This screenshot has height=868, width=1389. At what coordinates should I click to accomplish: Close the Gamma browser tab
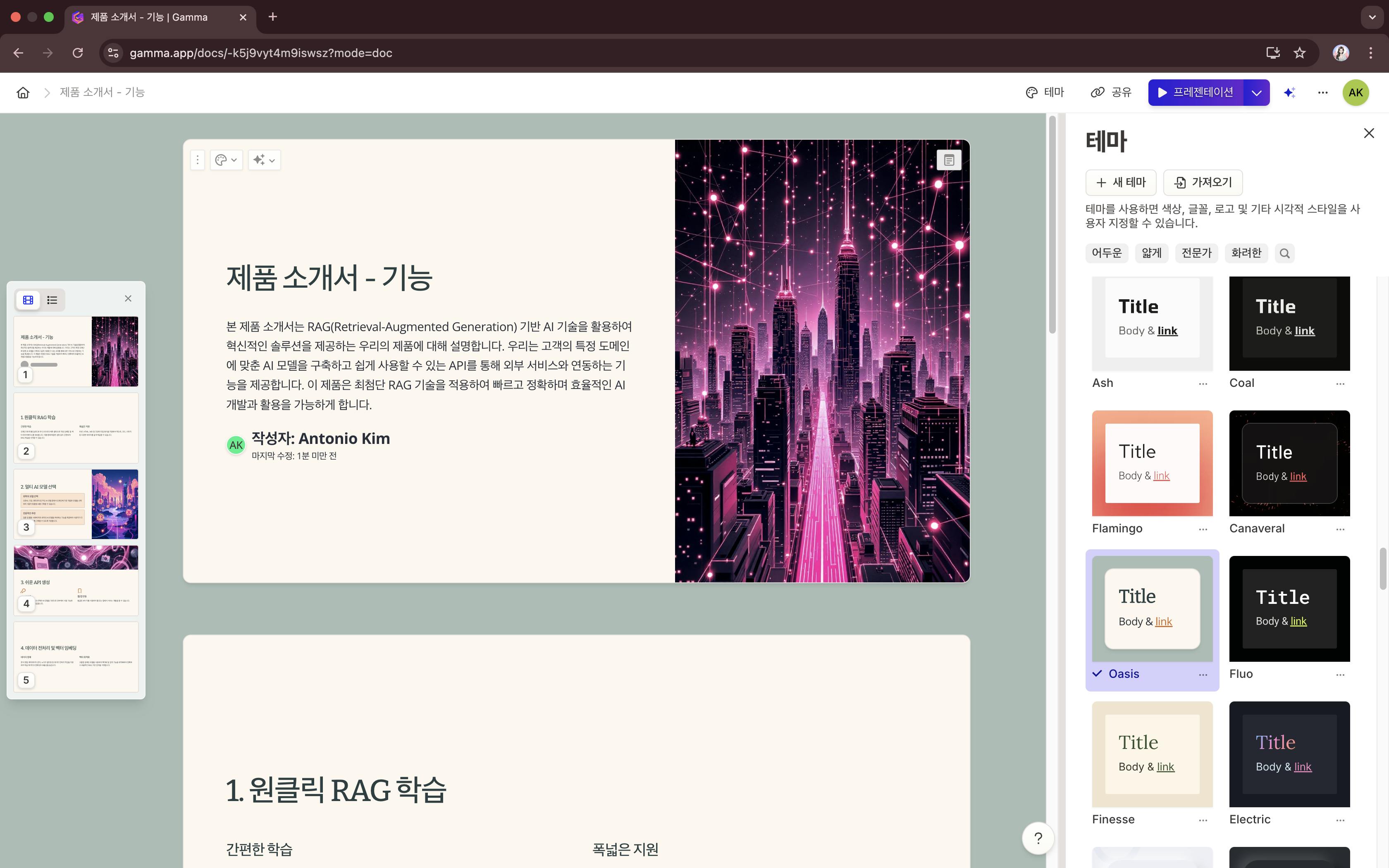(x=243, y=17)
